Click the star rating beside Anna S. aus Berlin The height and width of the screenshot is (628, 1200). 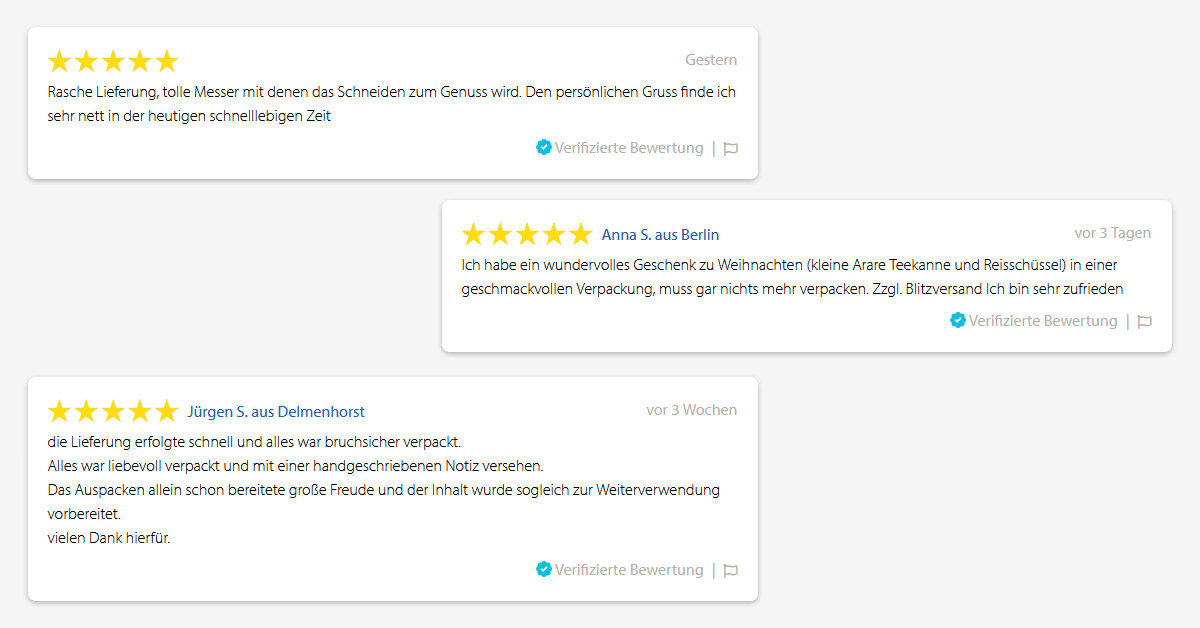(526, 234)
